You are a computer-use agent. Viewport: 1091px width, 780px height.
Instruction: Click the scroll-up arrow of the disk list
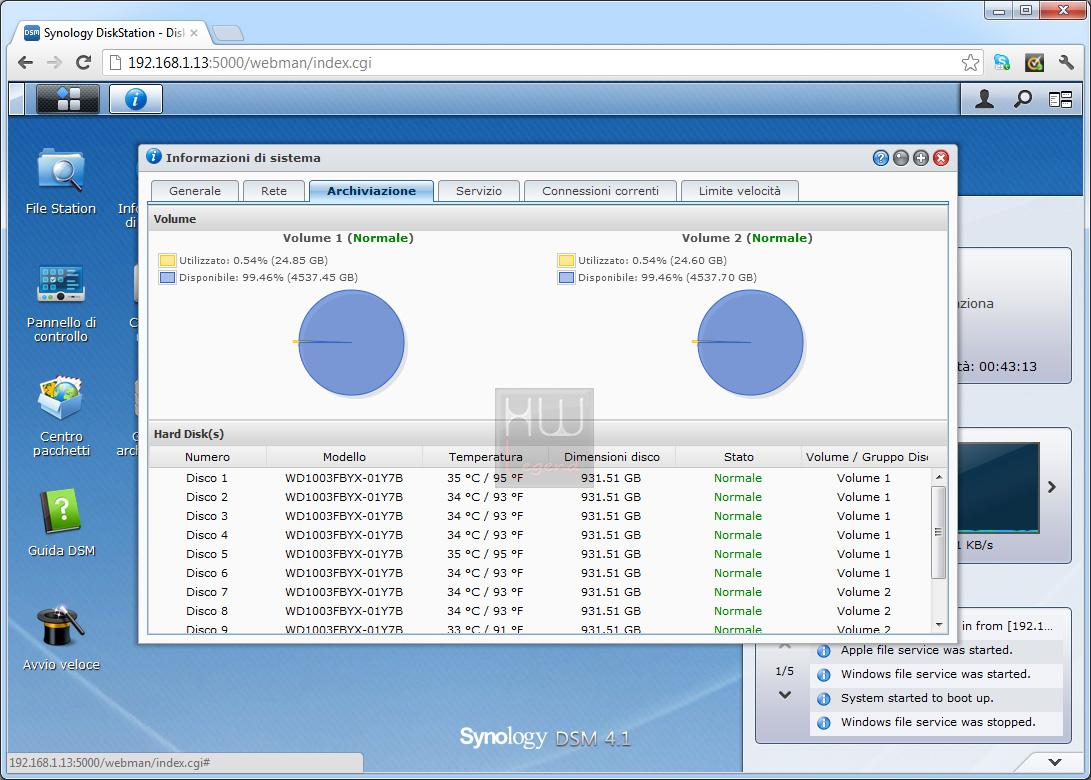tap(939, 477)
